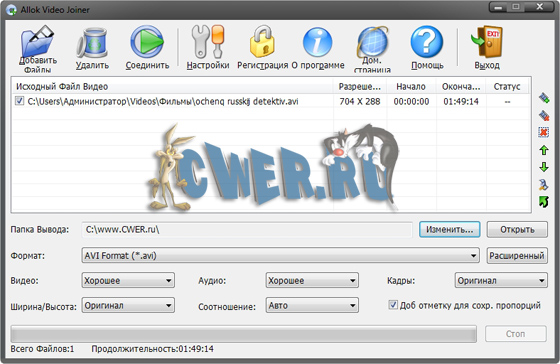The height and width of the screenshot is (364, 560).
Task: Toggle Доб отметку для сохр. пропорций checkbox
Action: (x=393, y=305)
